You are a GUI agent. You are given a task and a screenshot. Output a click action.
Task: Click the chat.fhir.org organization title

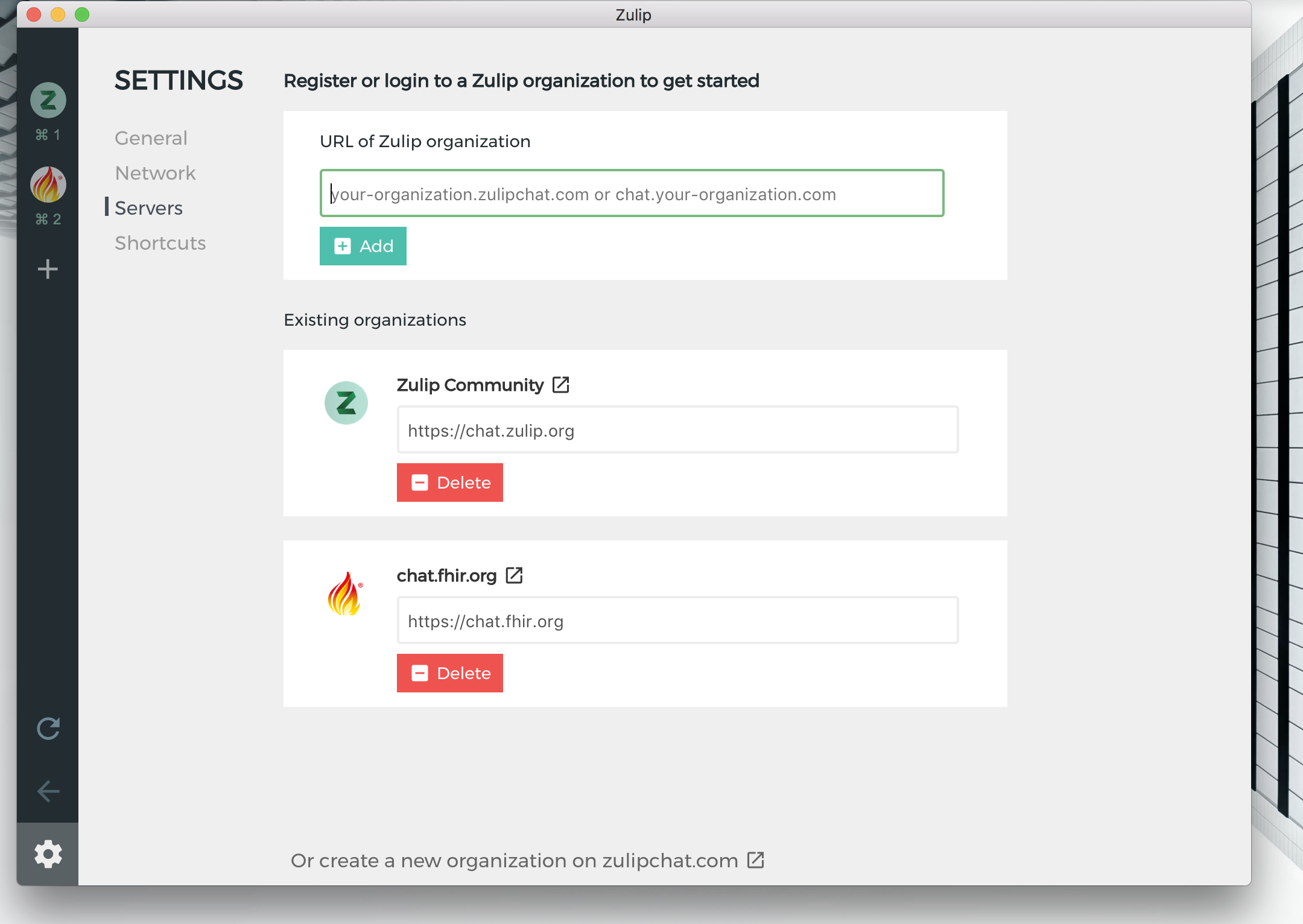pyautogui.click(x=446, y=575)
